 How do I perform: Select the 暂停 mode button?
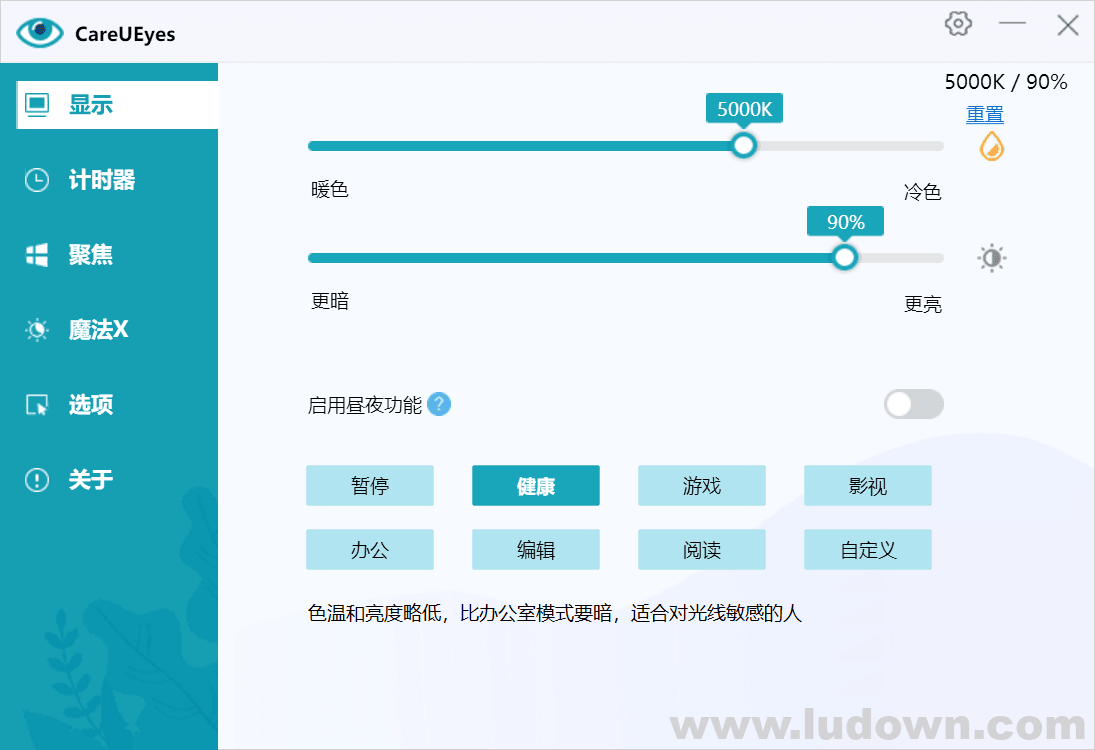click(x=369, y=485)
